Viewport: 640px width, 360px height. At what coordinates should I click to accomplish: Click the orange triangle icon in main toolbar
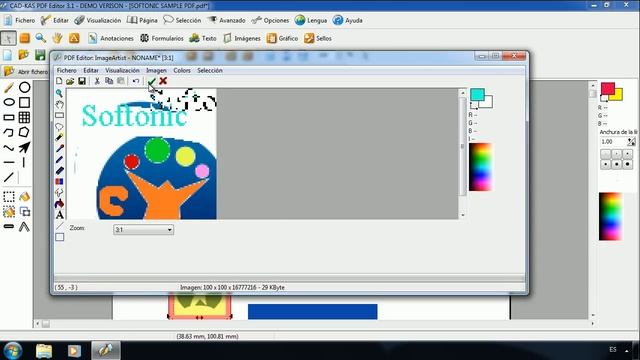(74, 38)
